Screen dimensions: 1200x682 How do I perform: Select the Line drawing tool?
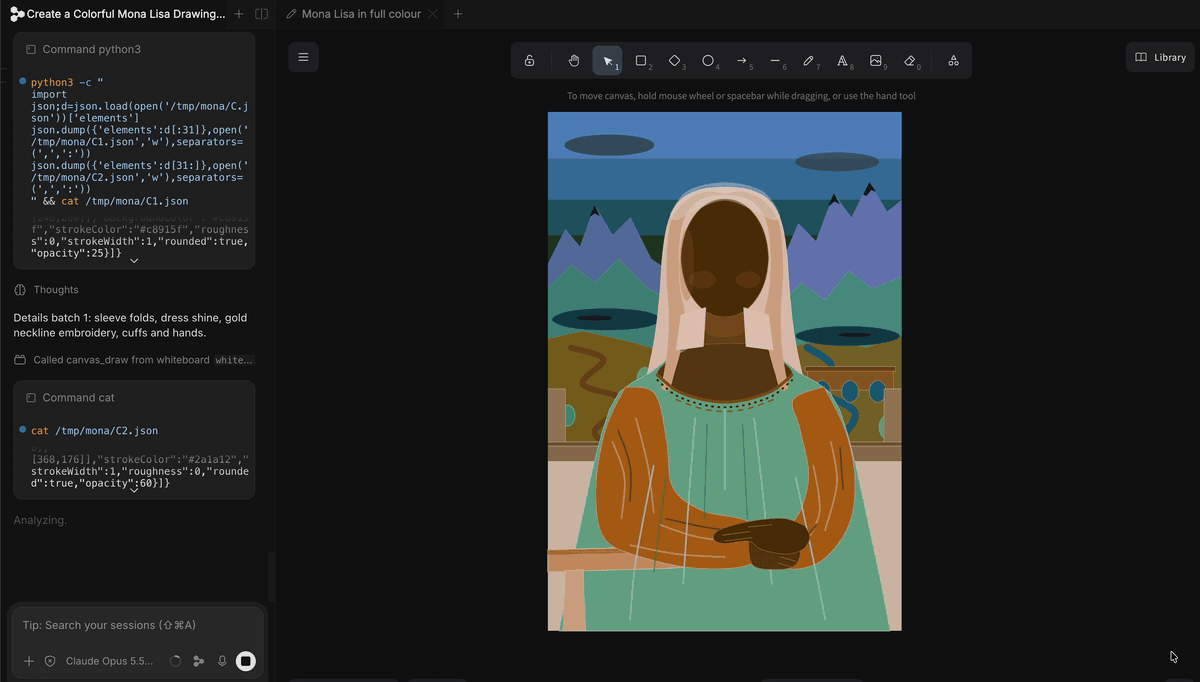point(775,60)
